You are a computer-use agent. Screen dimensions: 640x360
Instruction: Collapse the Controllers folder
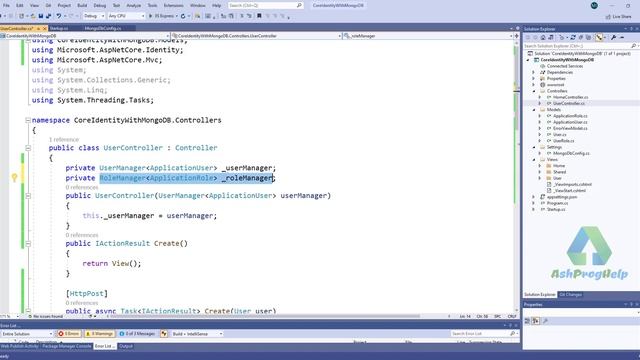click(x=534, y=91)
